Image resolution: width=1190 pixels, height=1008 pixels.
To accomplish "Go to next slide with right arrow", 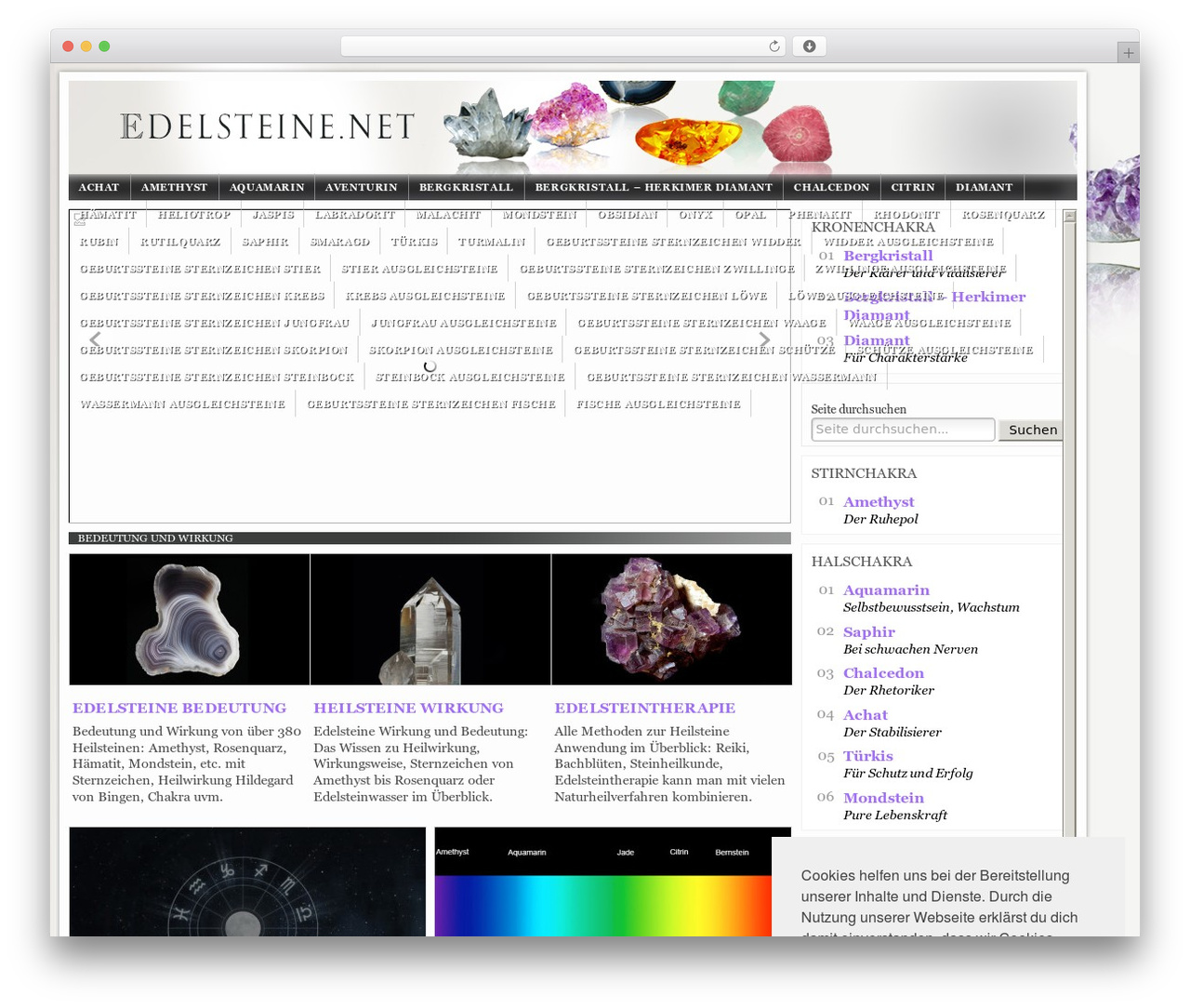I will [764, 339].
